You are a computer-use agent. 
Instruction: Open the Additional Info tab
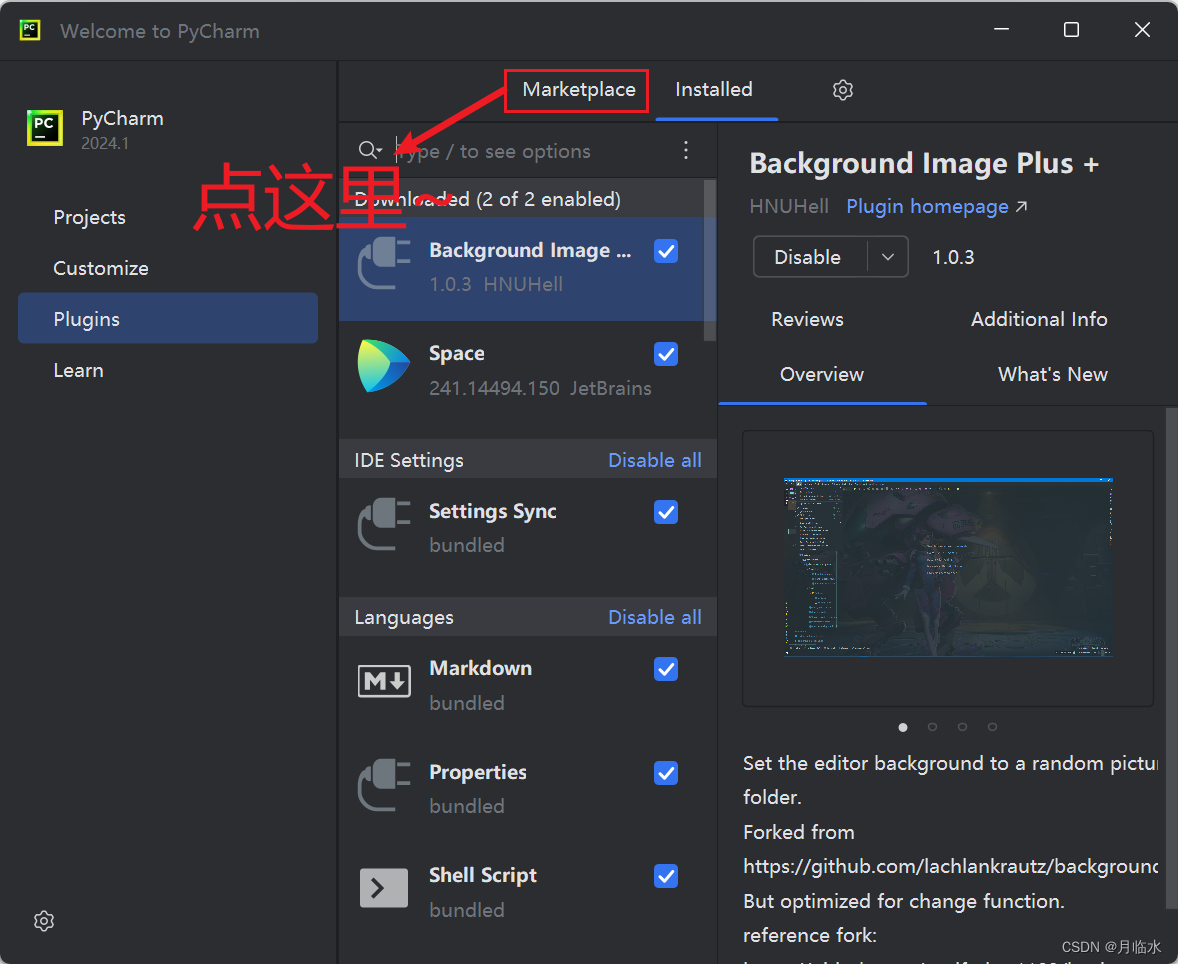[x=1039, y=319]
